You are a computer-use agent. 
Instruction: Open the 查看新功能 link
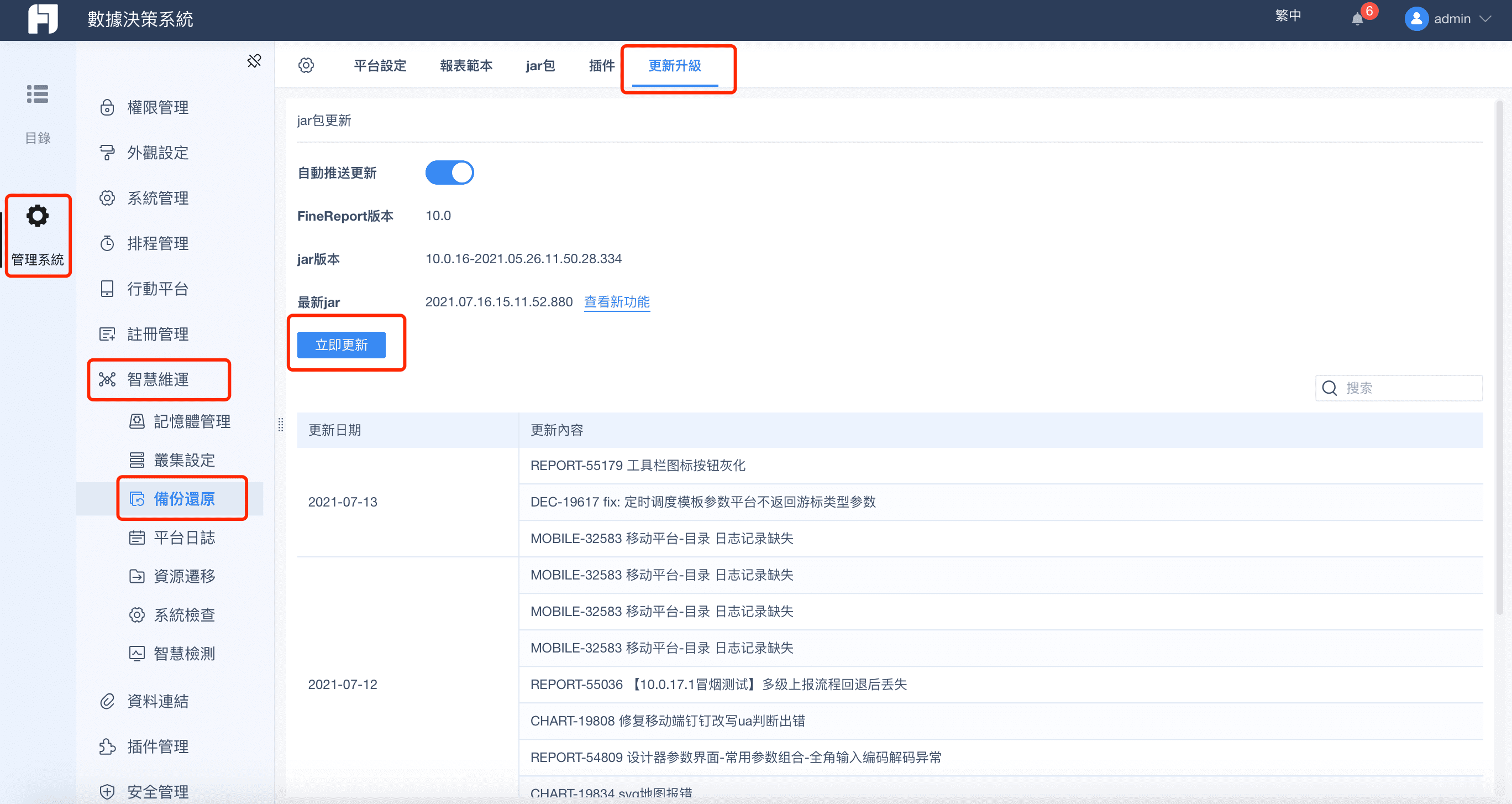(x=617, y=302)
